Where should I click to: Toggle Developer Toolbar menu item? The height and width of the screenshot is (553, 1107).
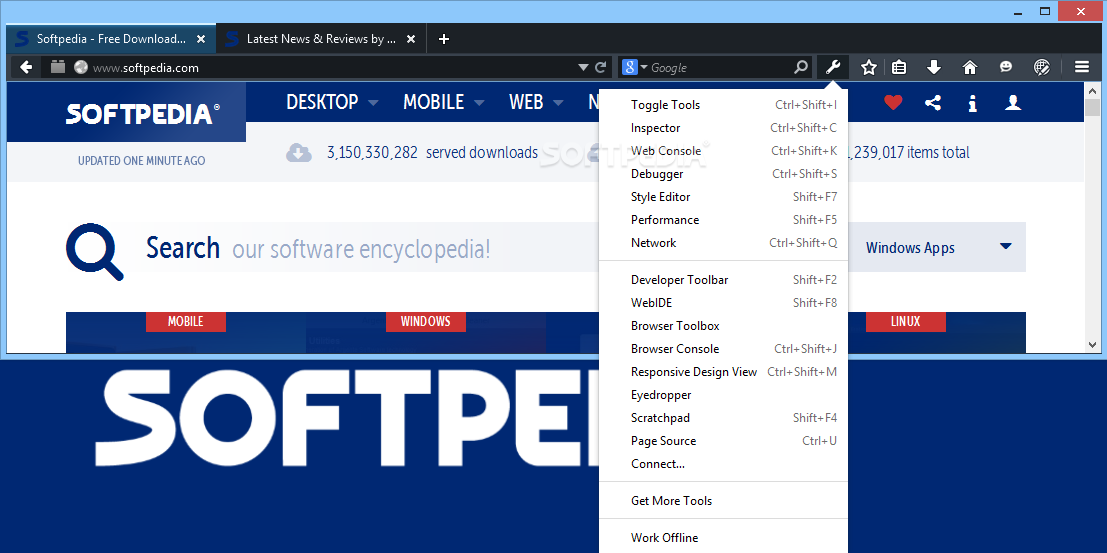[723, 280]
